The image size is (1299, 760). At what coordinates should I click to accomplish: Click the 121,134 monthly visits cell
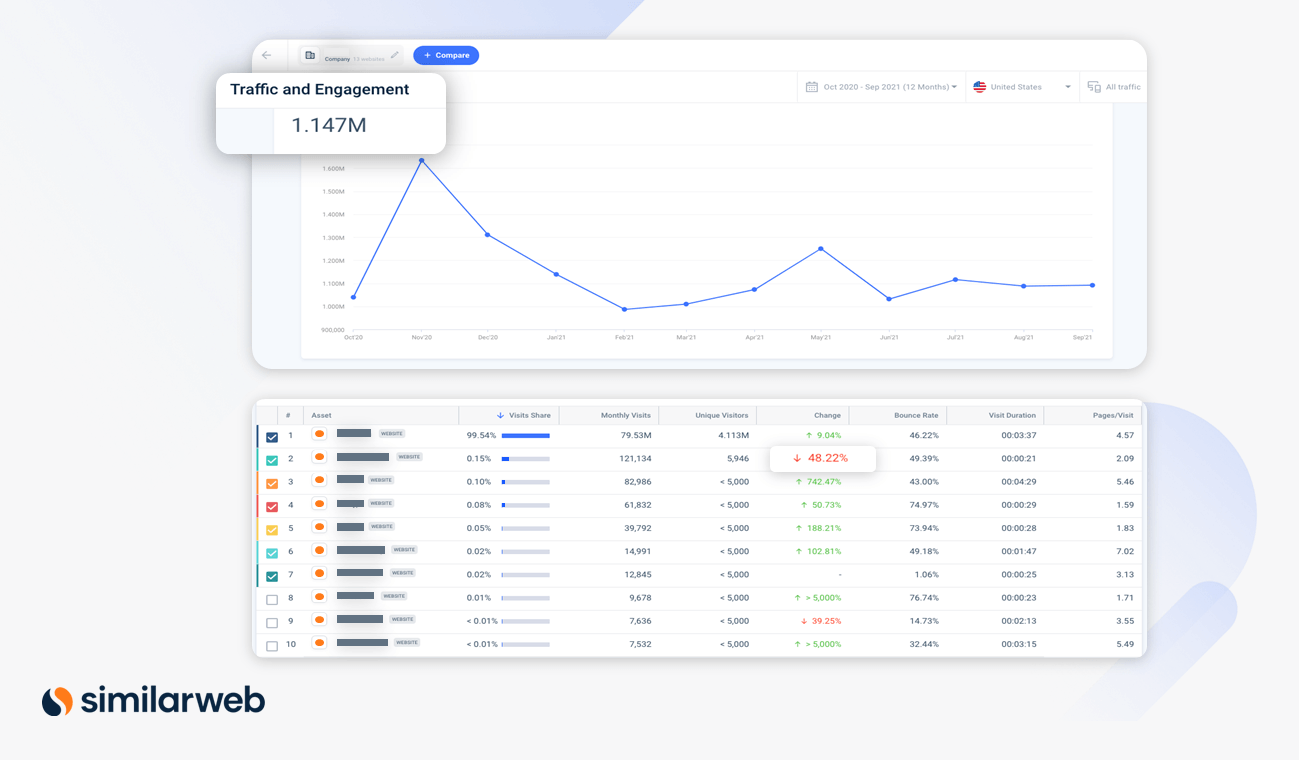click(x=635, y=459)
